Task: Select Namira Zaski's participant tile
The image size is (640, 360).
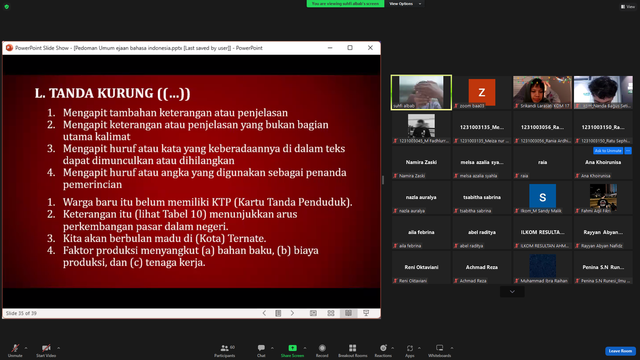Action: pyautogui.click(x=421, y=162)
